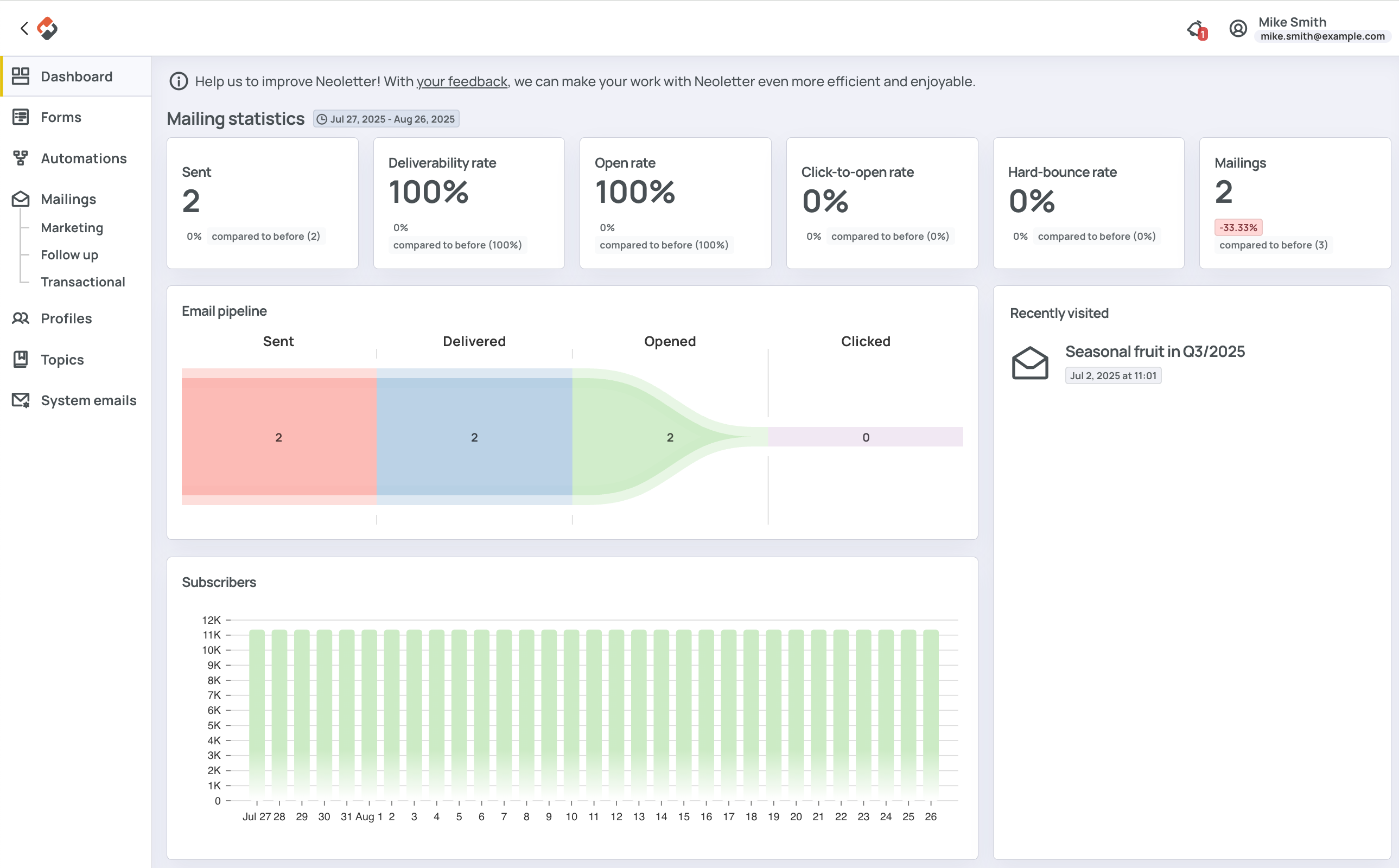Open Topics page

click(x=77, y=359)
